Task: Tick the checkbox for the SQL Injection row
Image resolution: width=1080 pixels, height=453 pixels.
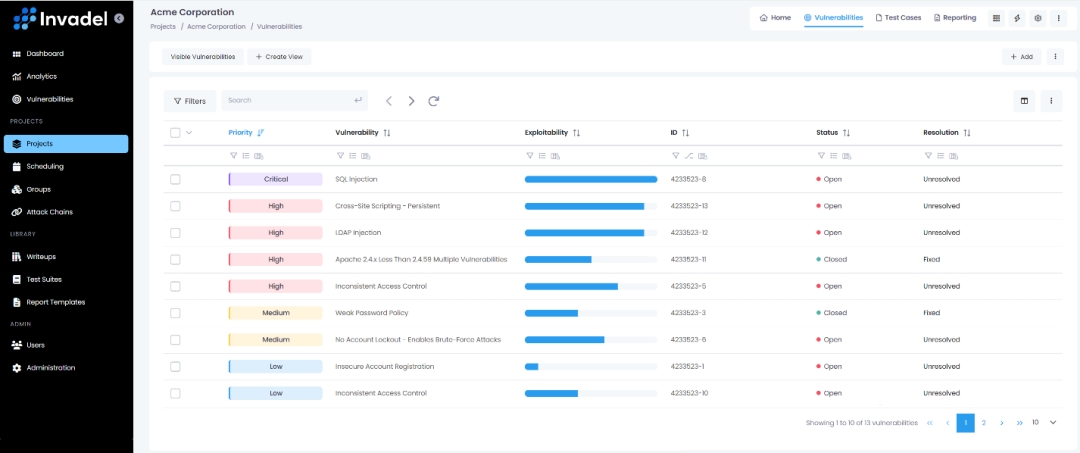Action: [175, 179]
